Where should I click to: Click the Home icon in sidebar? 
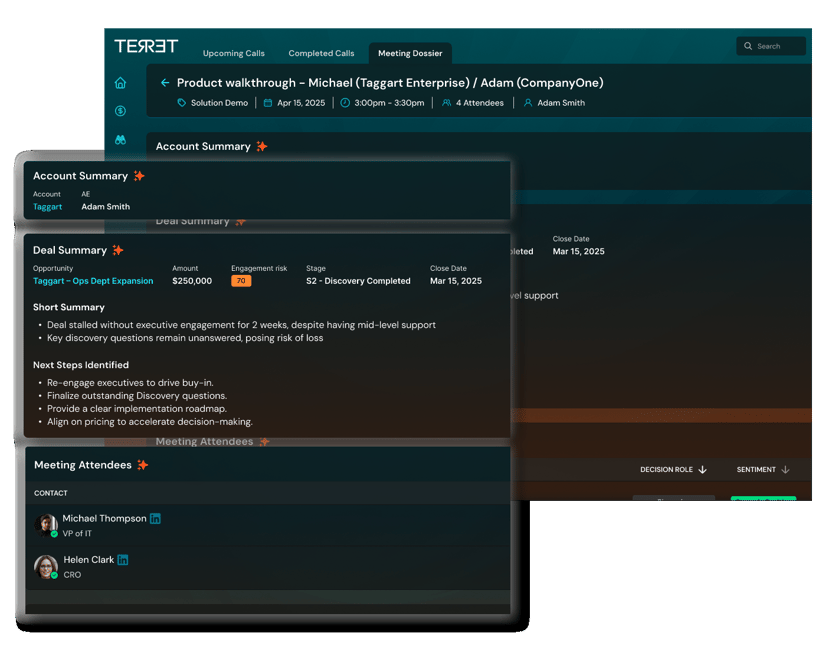pyautogui.click(x=121, y=83)
